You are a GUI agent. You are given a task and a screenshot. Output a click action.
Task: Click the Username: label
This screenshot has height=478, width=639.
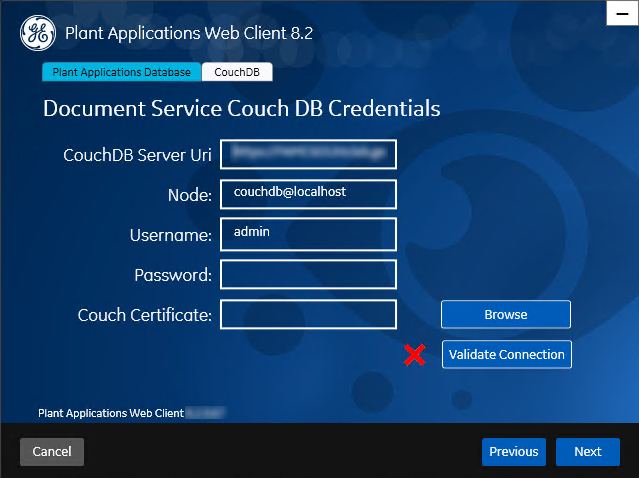click(171, 235)
